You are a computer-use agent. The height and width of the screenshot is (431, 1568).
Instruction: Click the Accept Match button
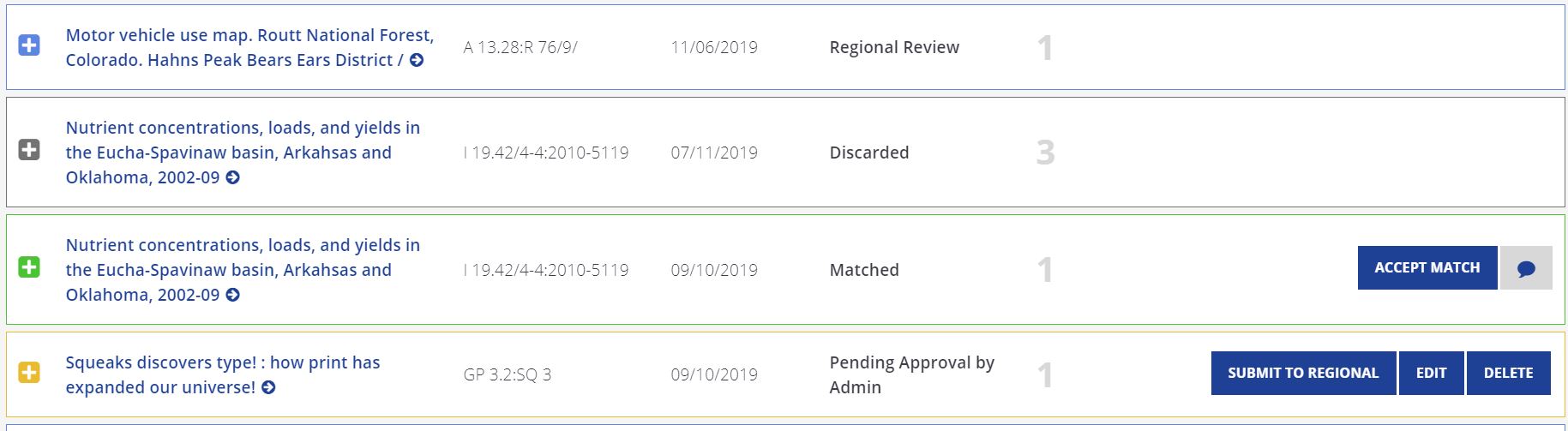(1427, 268)
